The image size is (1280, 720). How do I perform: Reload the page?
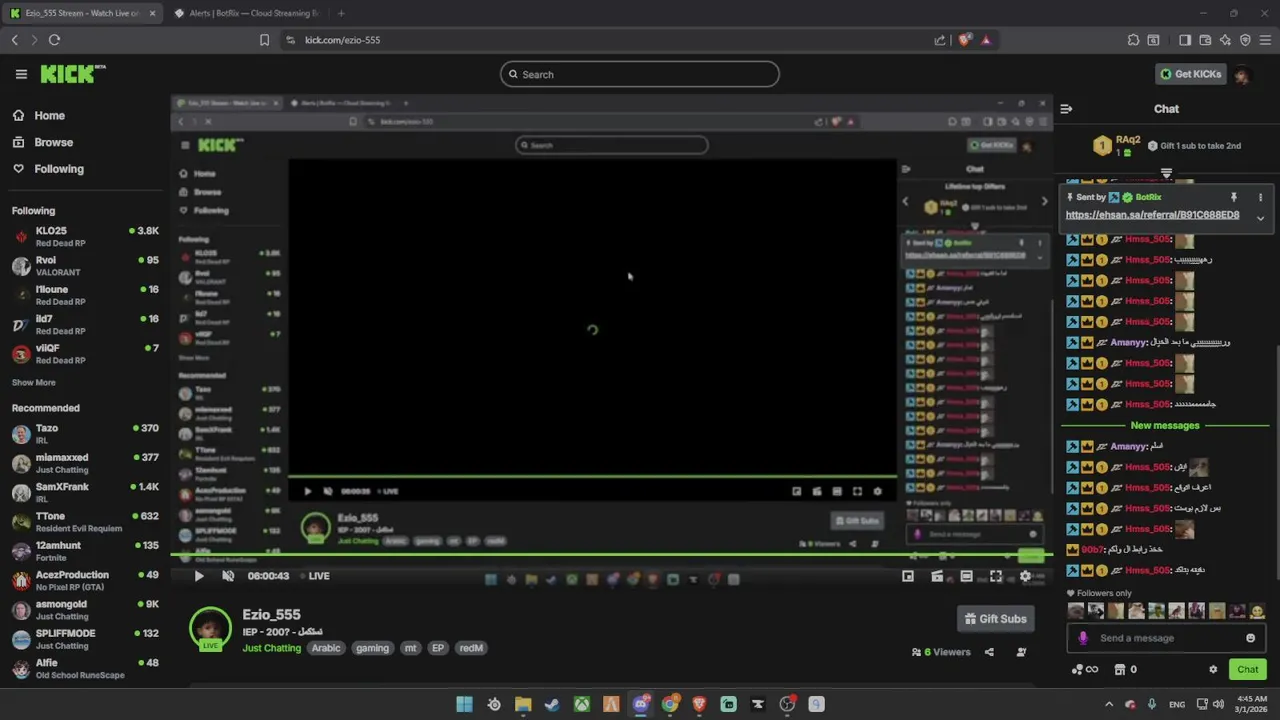[54, 40]
